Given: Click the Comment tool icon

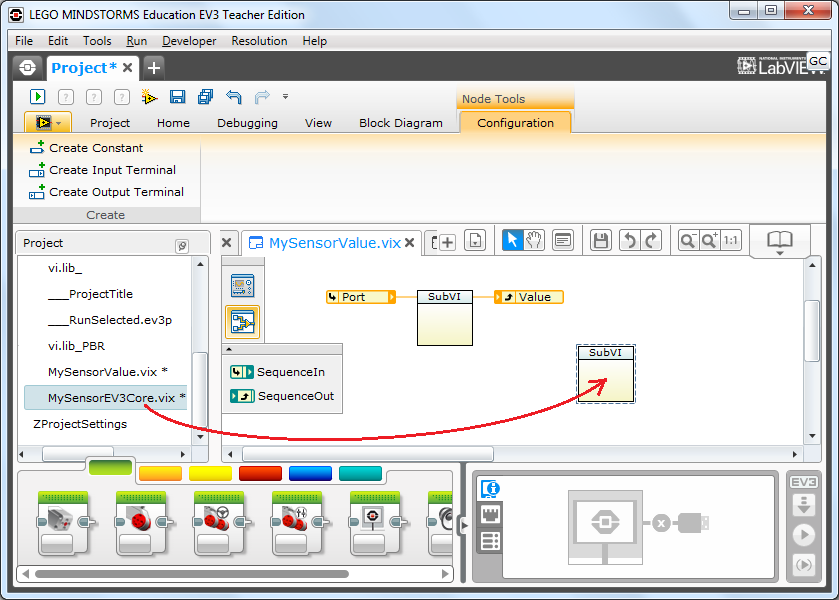Looking at the screenshot, I should pyautogui.click(x=562, y=240).
